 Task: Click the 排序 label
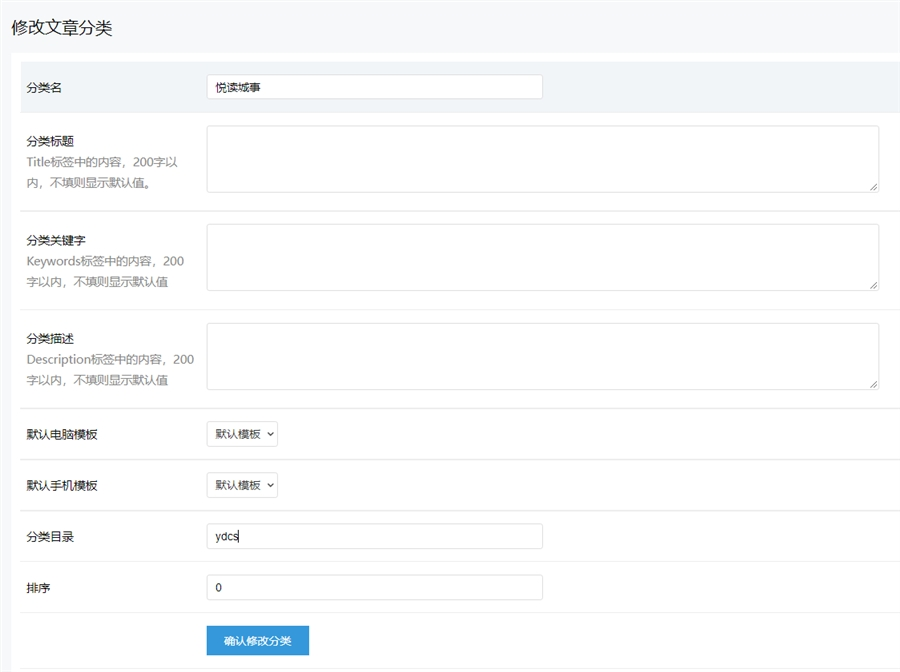click(x=38, y=588)
